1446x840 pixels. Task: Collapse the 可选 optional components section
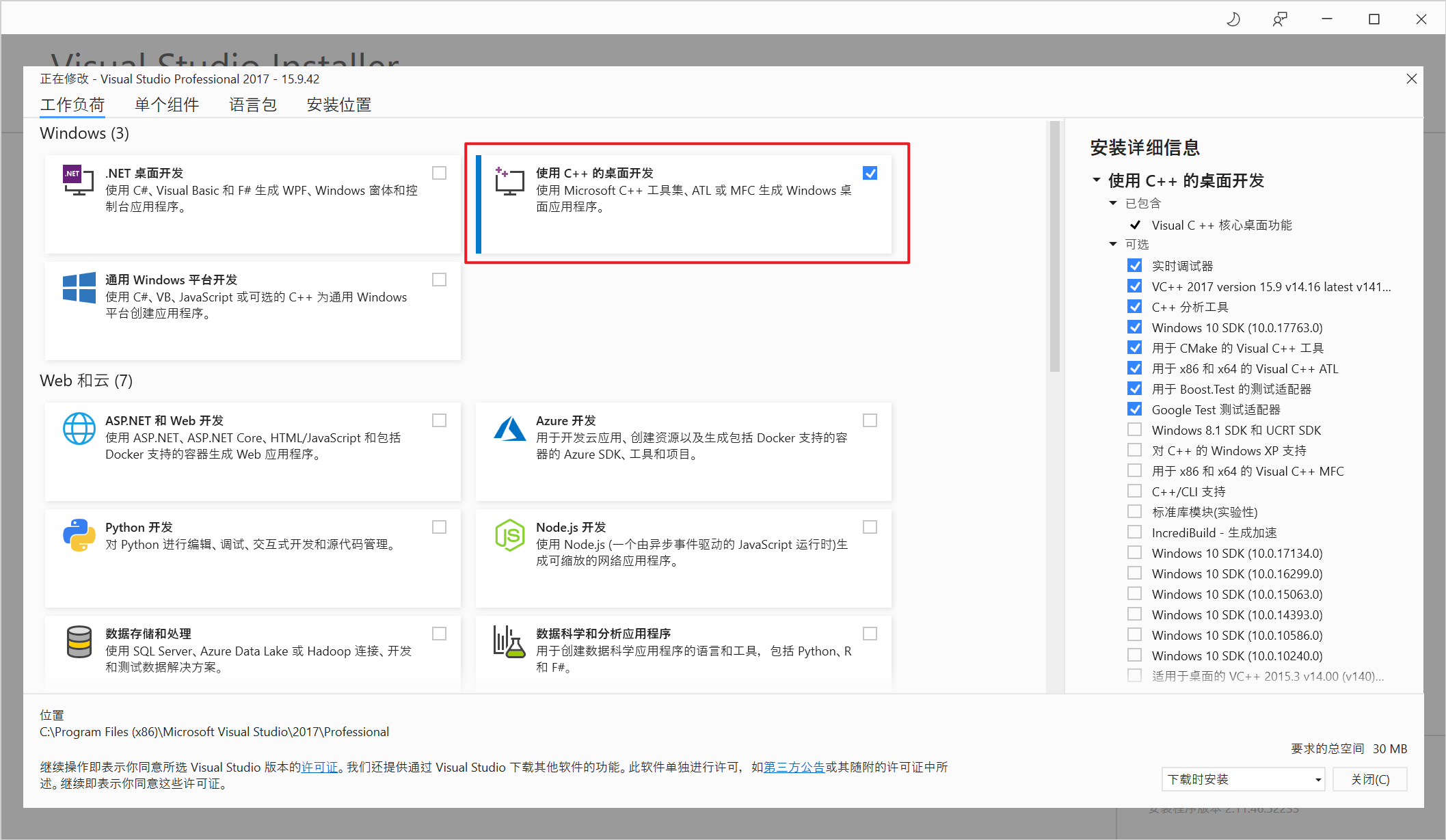(x=1113, y=244)
